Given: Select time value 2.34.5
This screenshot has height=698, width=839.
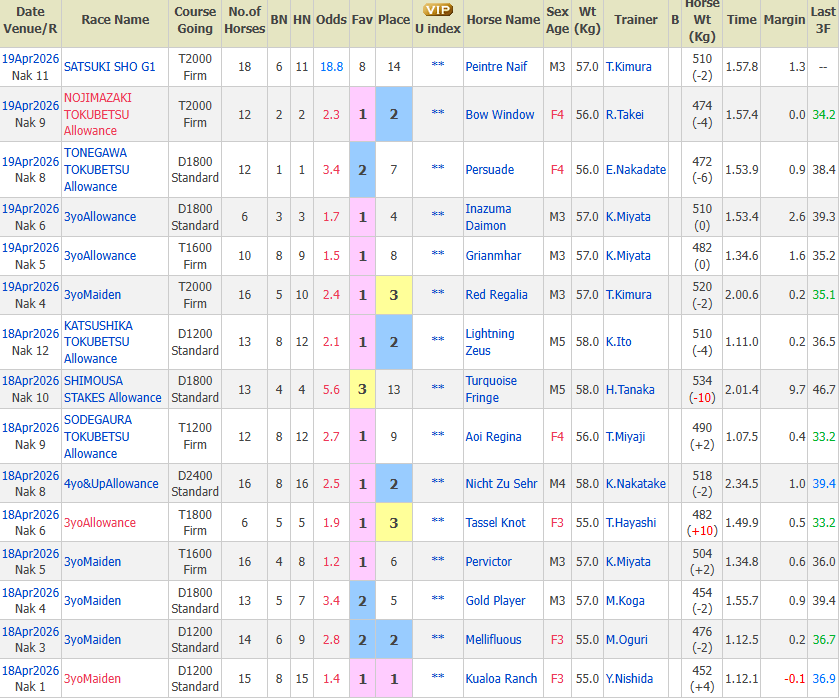Looking at the screenshot, I should pyautogui.click(x=742, y=483).
